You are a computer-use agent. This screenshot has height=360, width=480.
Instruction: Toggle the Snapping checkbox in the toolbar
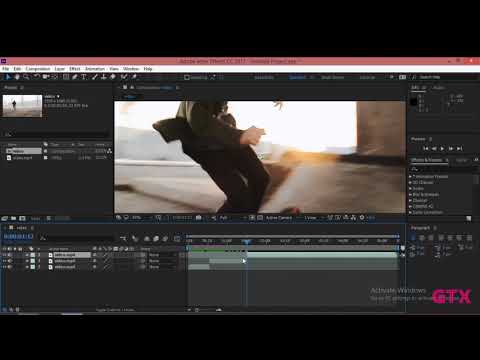click(187, 77)
